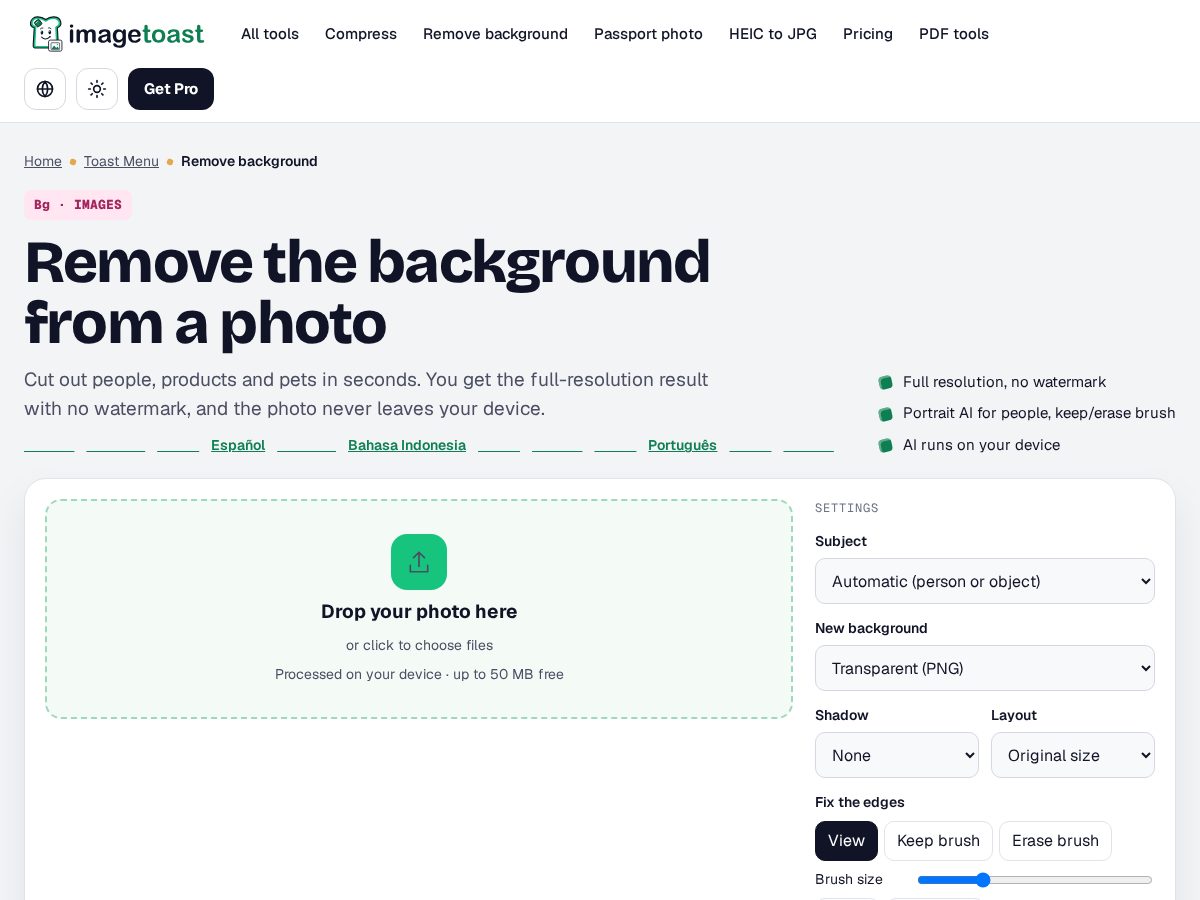Screen dimensions: 1200x900
Task: Open Remove background in top navigation
Action: pos(495,34)
